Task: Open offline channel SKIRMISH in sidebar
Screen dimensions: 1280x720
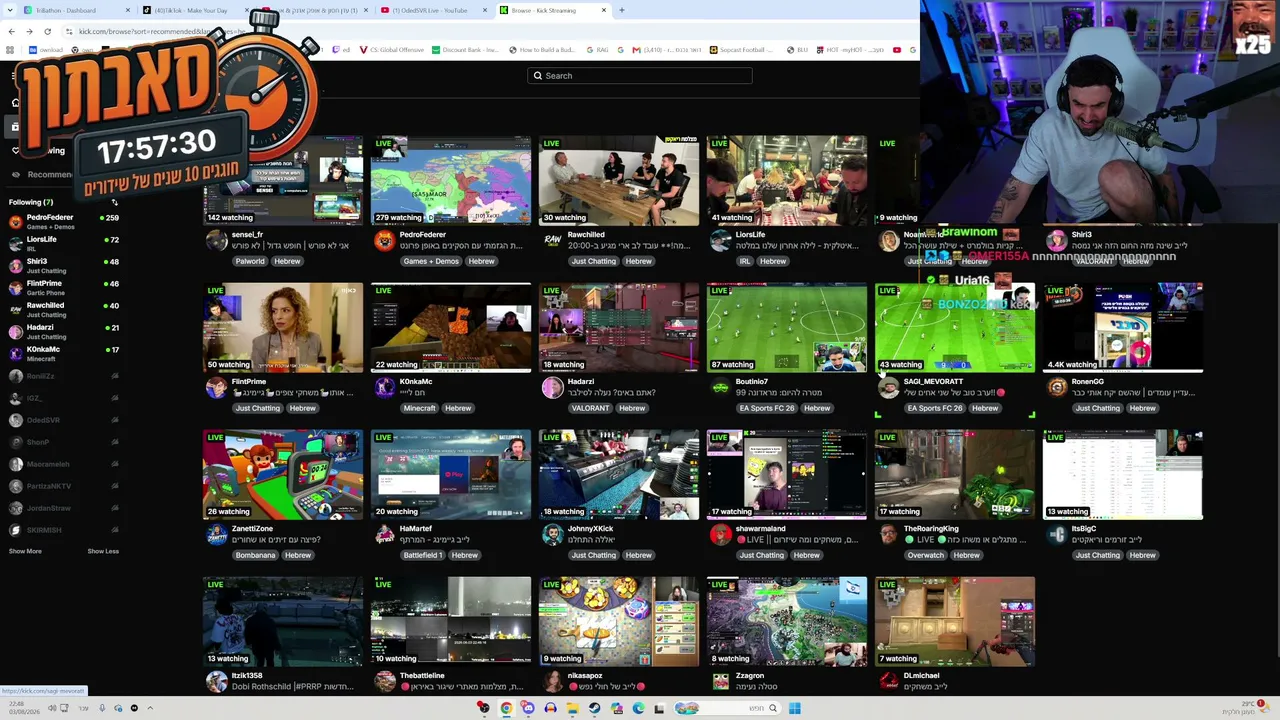Action: [62, 530]
